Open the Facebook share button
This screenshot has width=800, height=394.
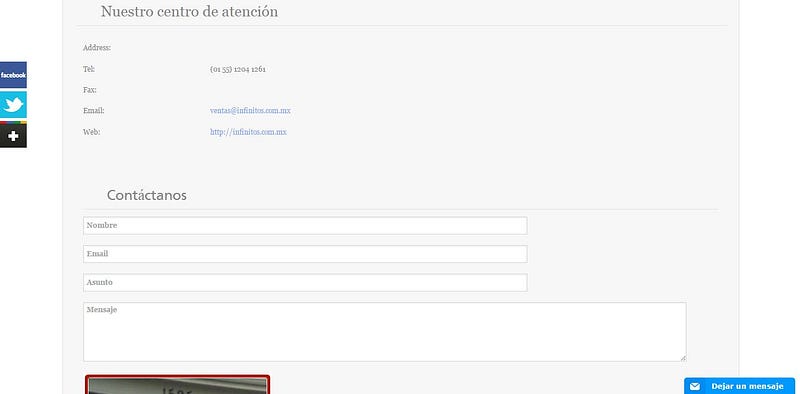tap(13, 75)
